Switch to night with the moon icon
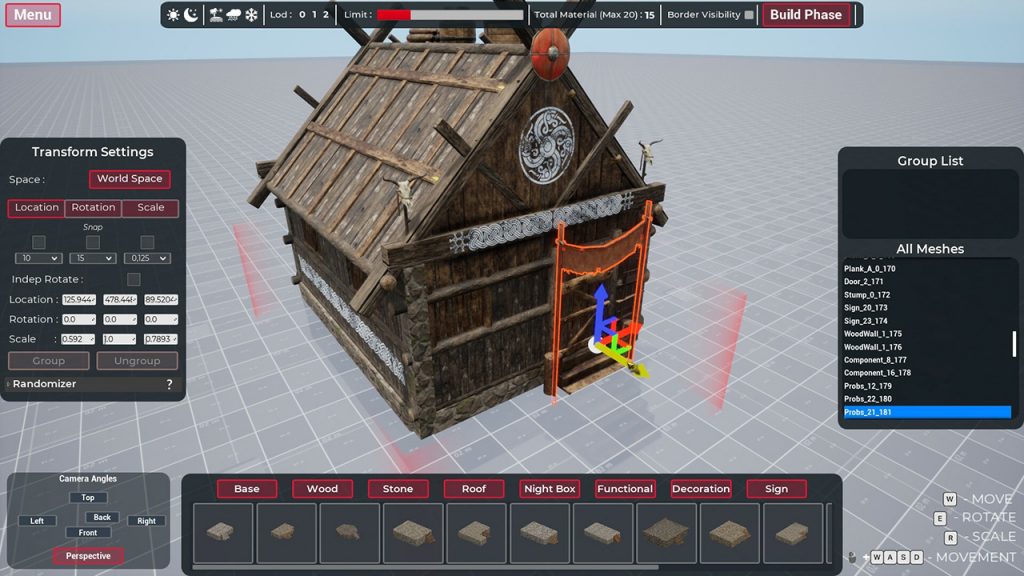 point(191,15)
